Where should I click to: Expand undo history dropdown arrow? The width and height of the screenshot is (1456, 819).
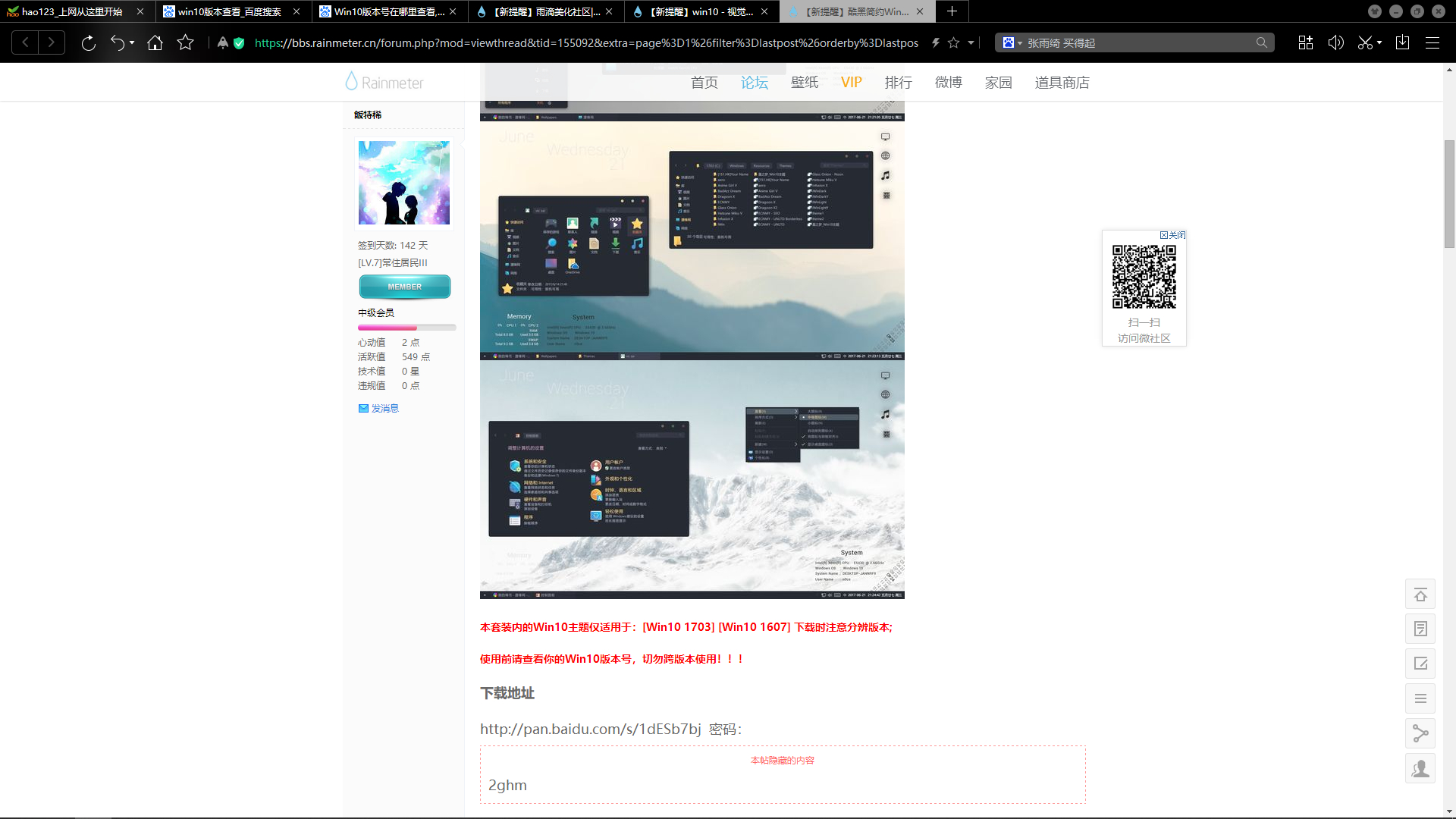coord(132,43)
